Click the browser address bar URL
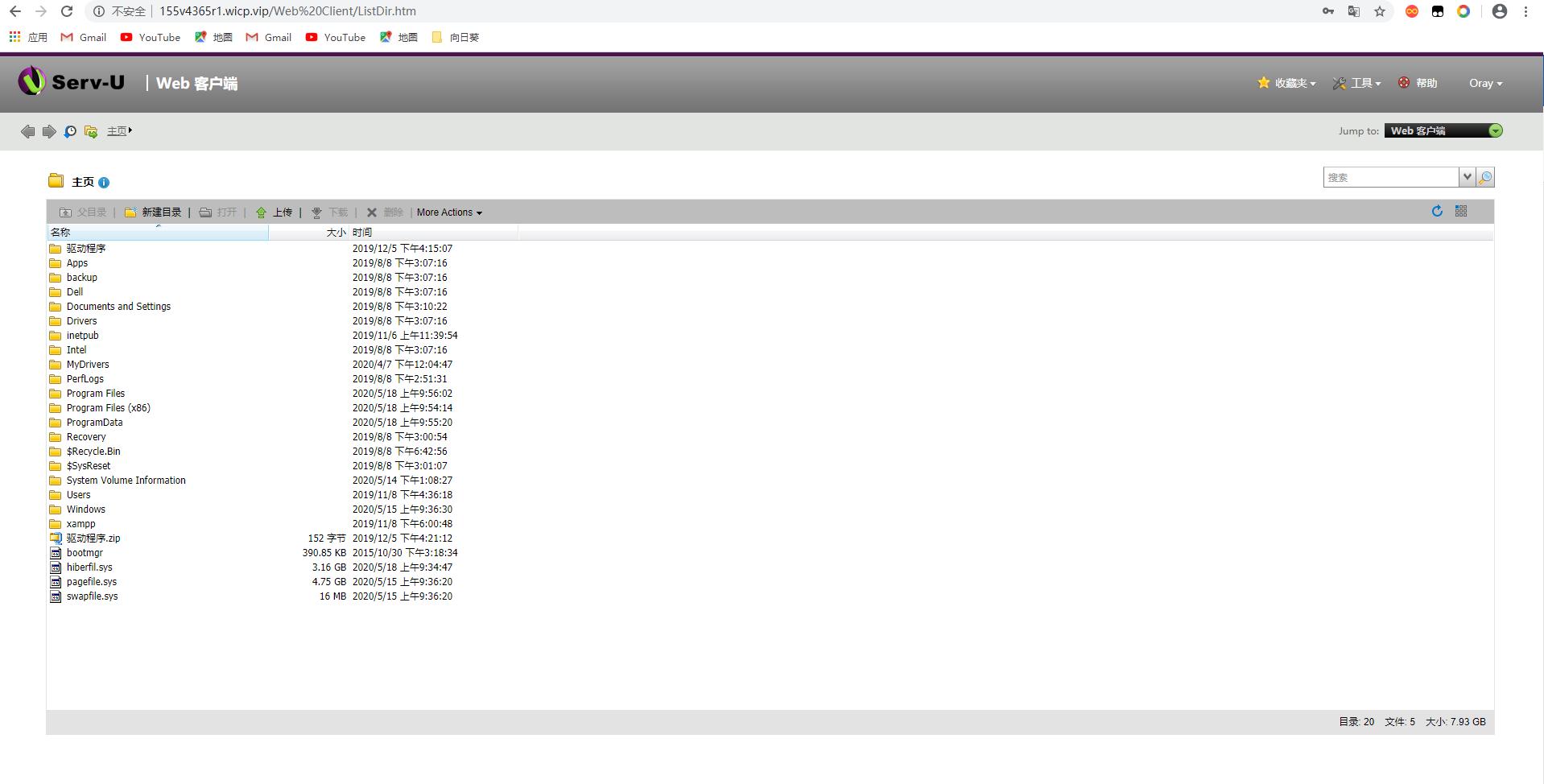The width and height of the screenshot is (1544, 784). coord(287,11)
